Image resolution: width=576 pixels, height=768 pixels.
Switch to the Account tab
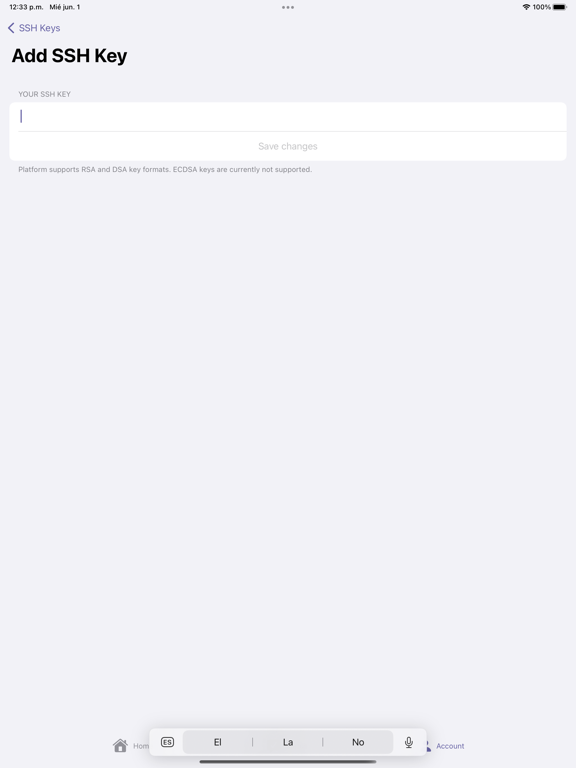tap(450, 746)
